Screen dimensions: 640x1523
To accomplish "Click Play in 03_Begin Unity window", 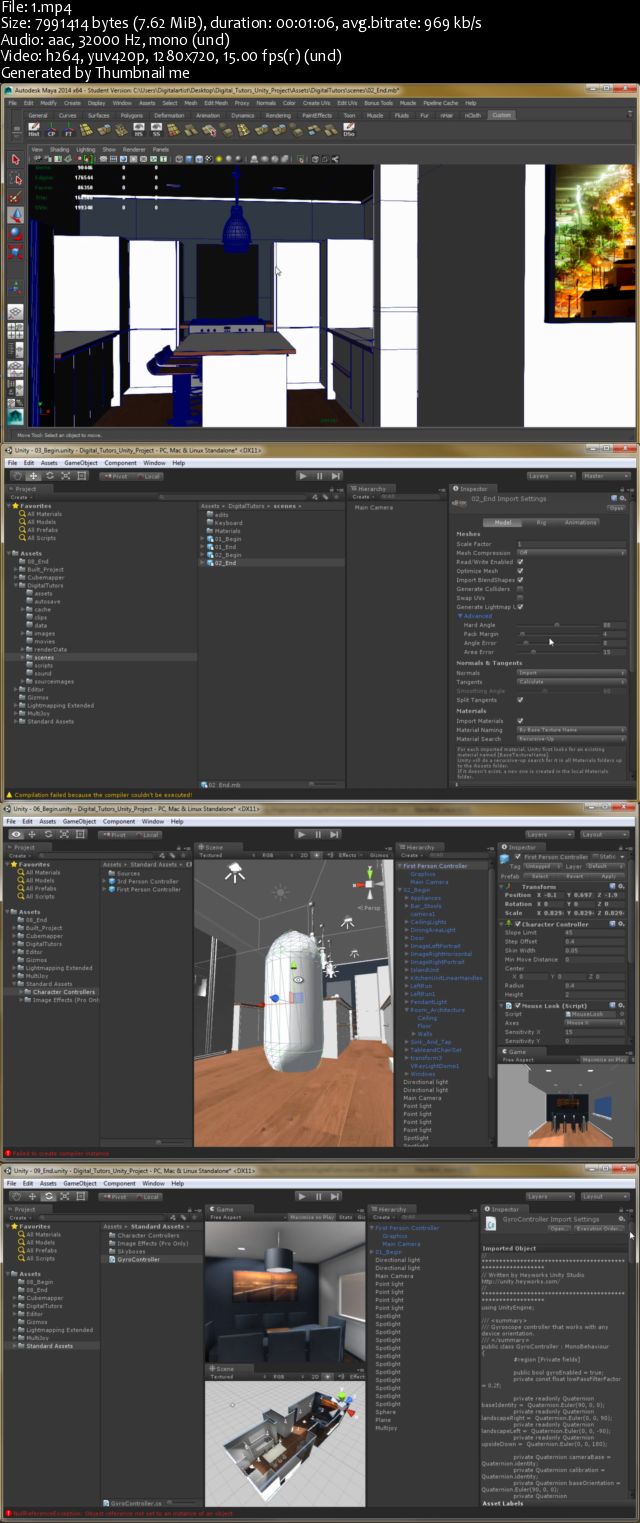I will coord(303,476).
